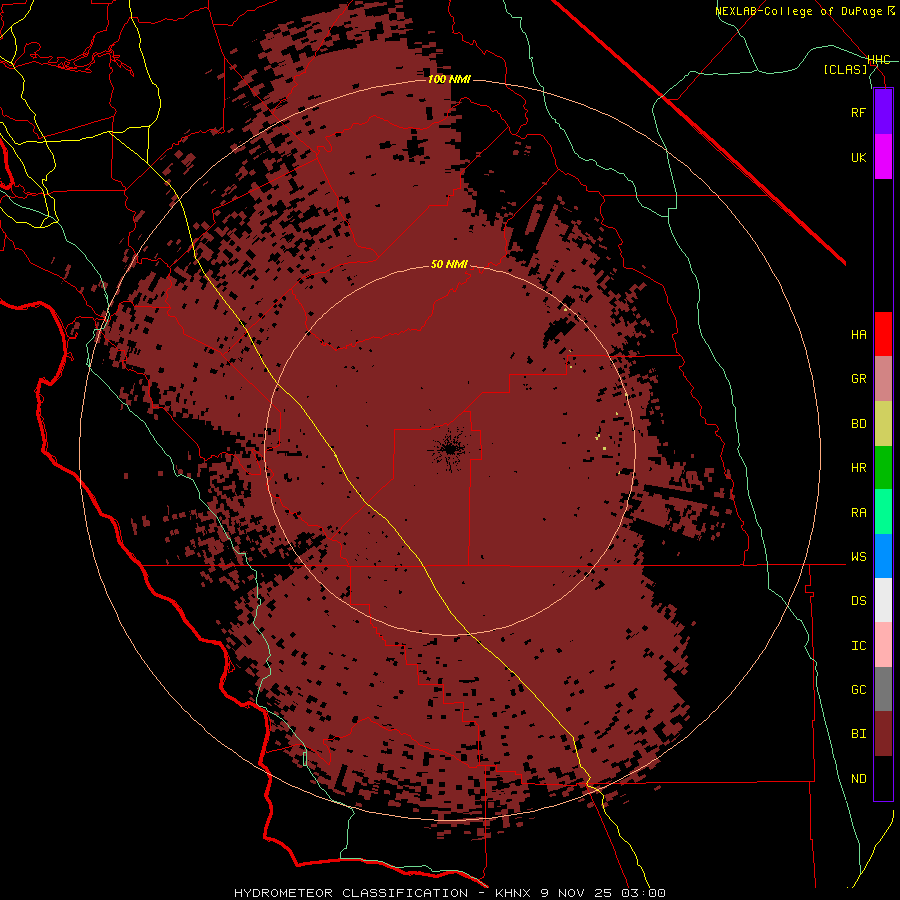Image resolution: width=900 pixels, height=900 pixels.
Task: Click the BD legend label
Action: pos(859,424)
